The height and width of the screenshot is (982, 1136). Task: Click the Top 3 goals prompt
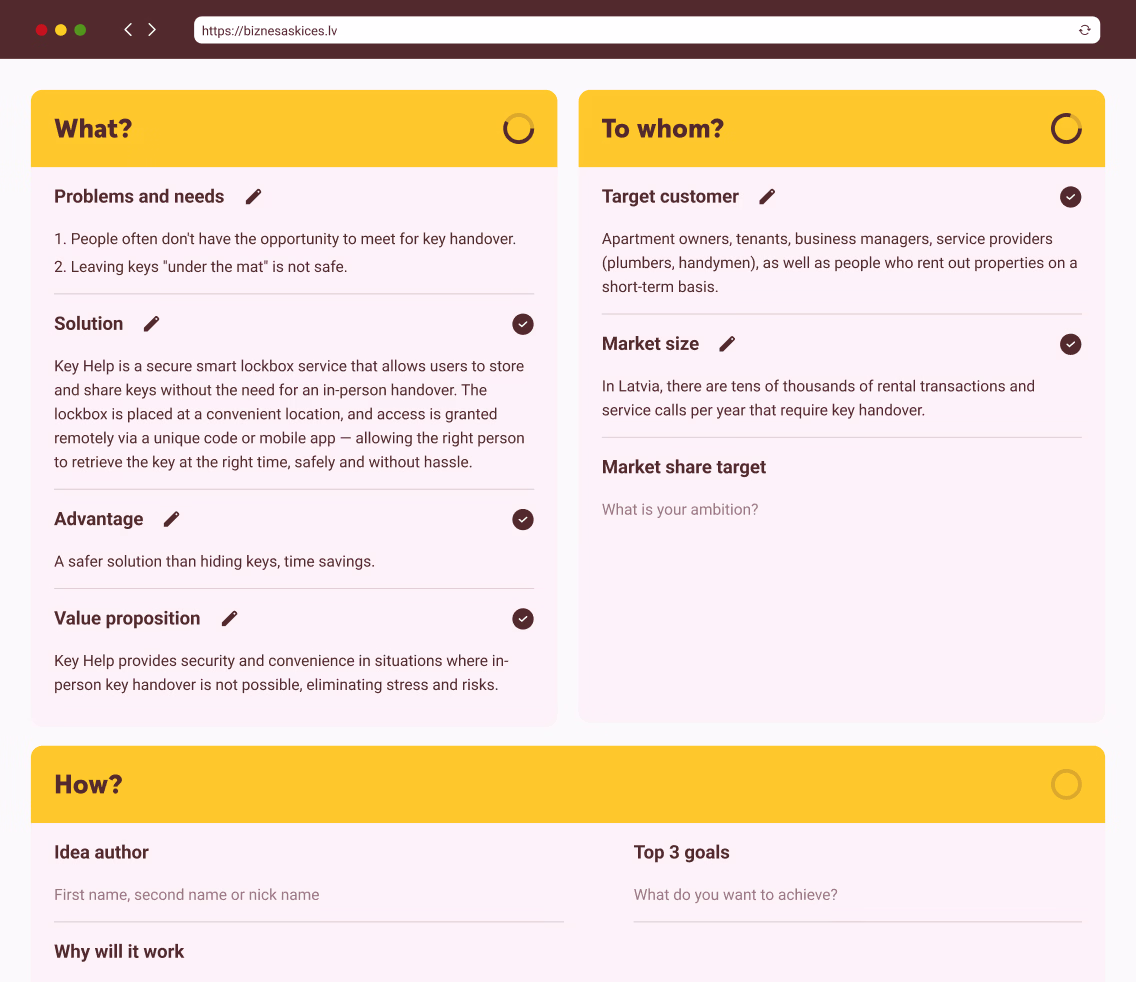click(735, 895)
